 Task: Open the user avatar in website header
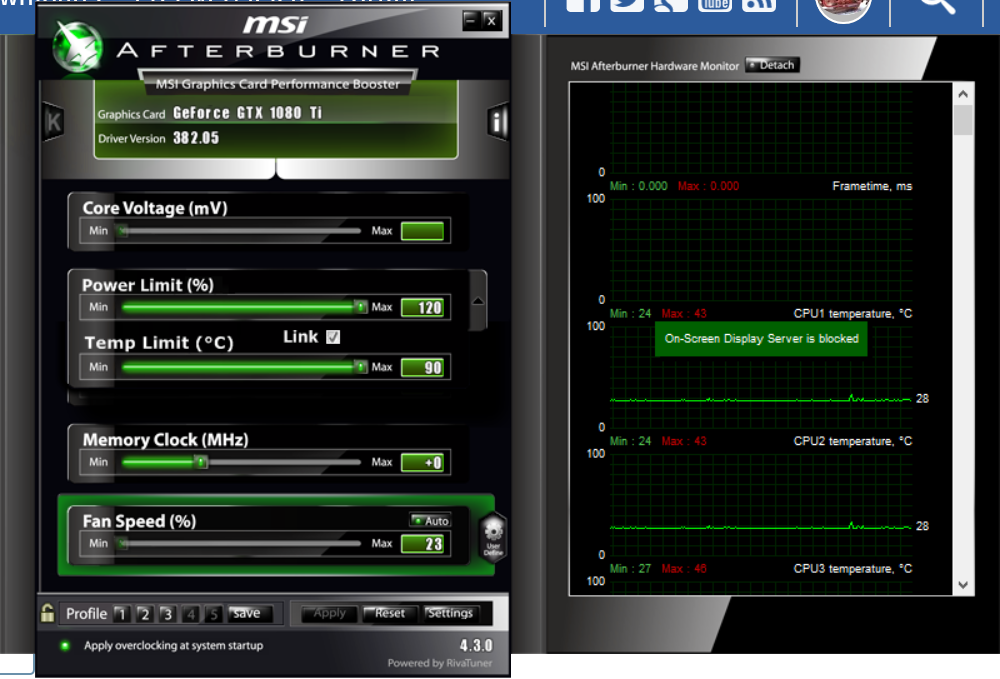pos(843,10)
